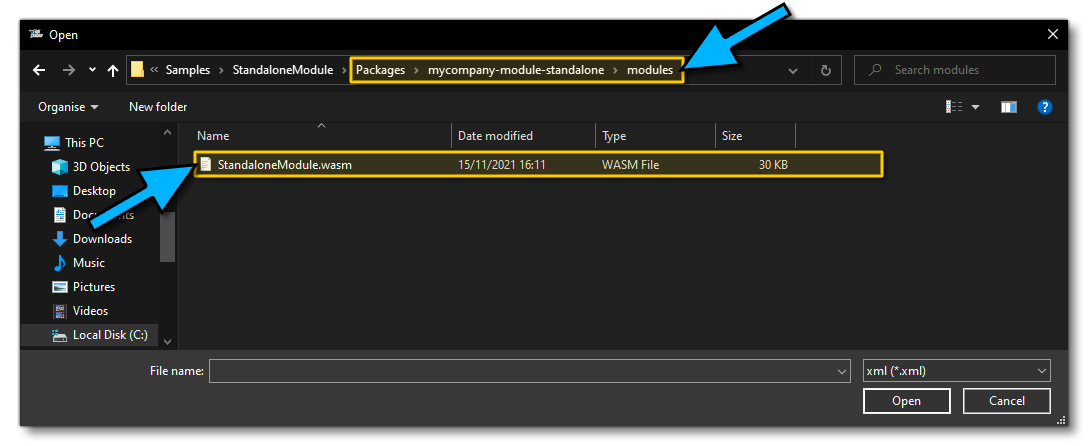1088x446 pixels.
Task: Go forward with the right arrow
Action: click(69, 70)
